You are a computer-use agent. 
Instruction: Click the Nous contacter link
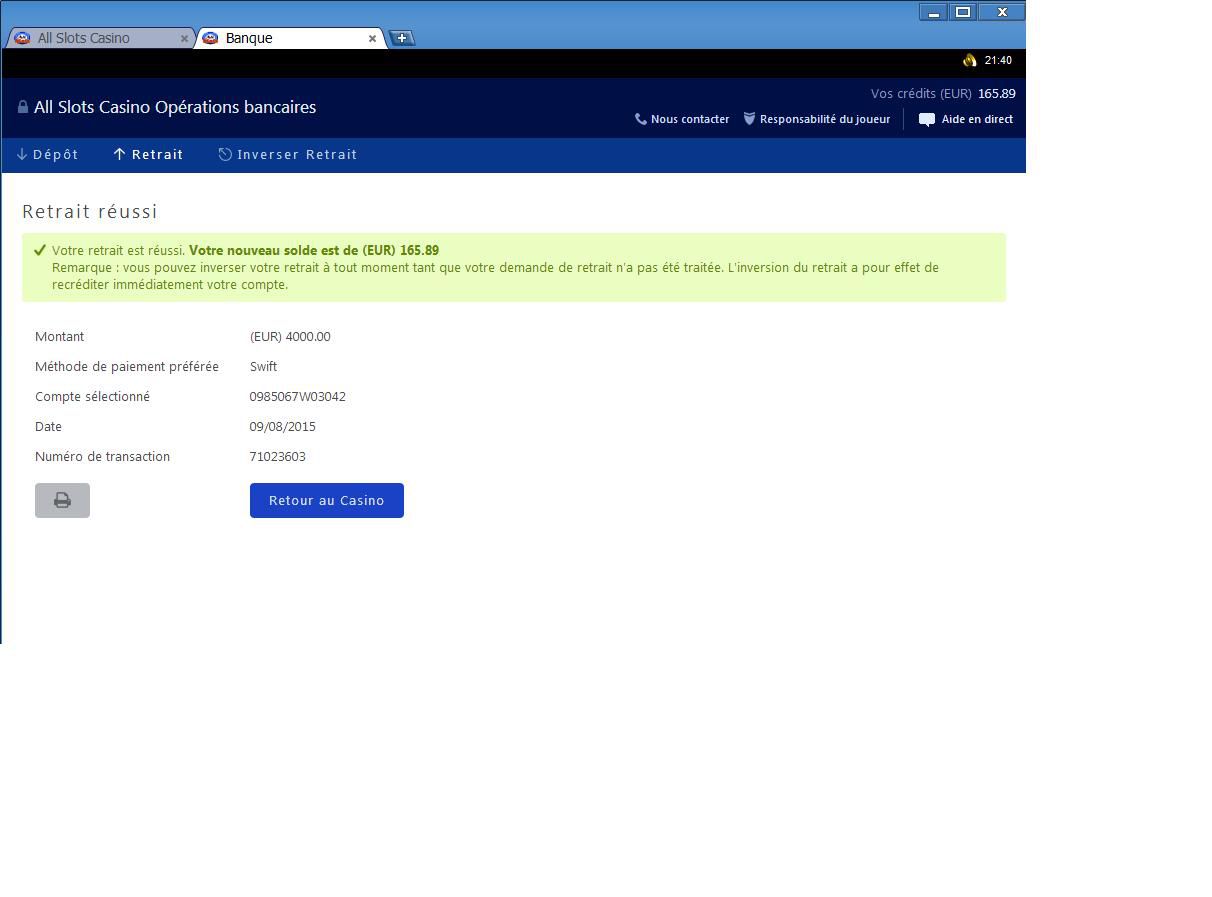(x=682, y=119)
